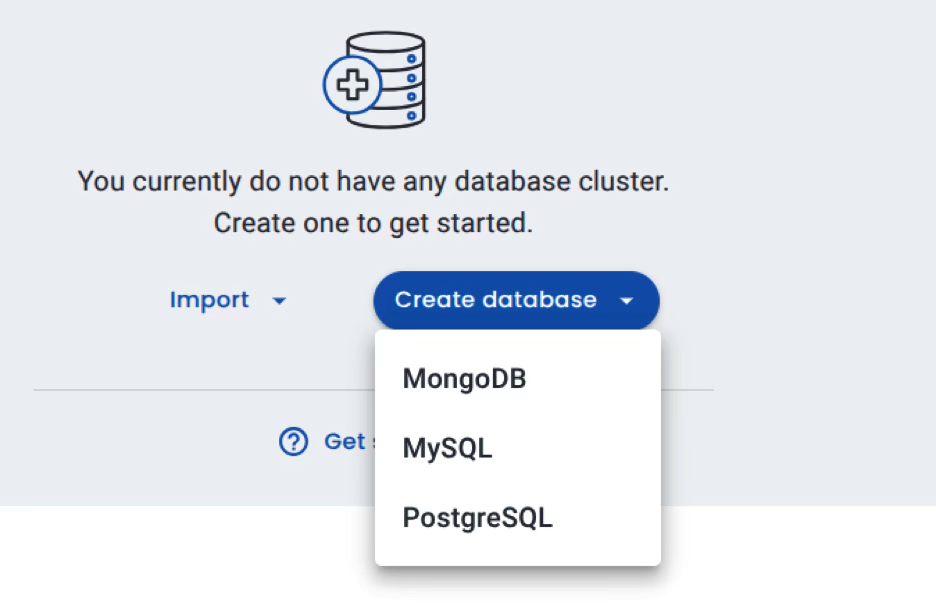Viewport: 936px width, 616px height.
Task: Click the white dropdown arrow in the blue button
Action: [x=627, y=300]
